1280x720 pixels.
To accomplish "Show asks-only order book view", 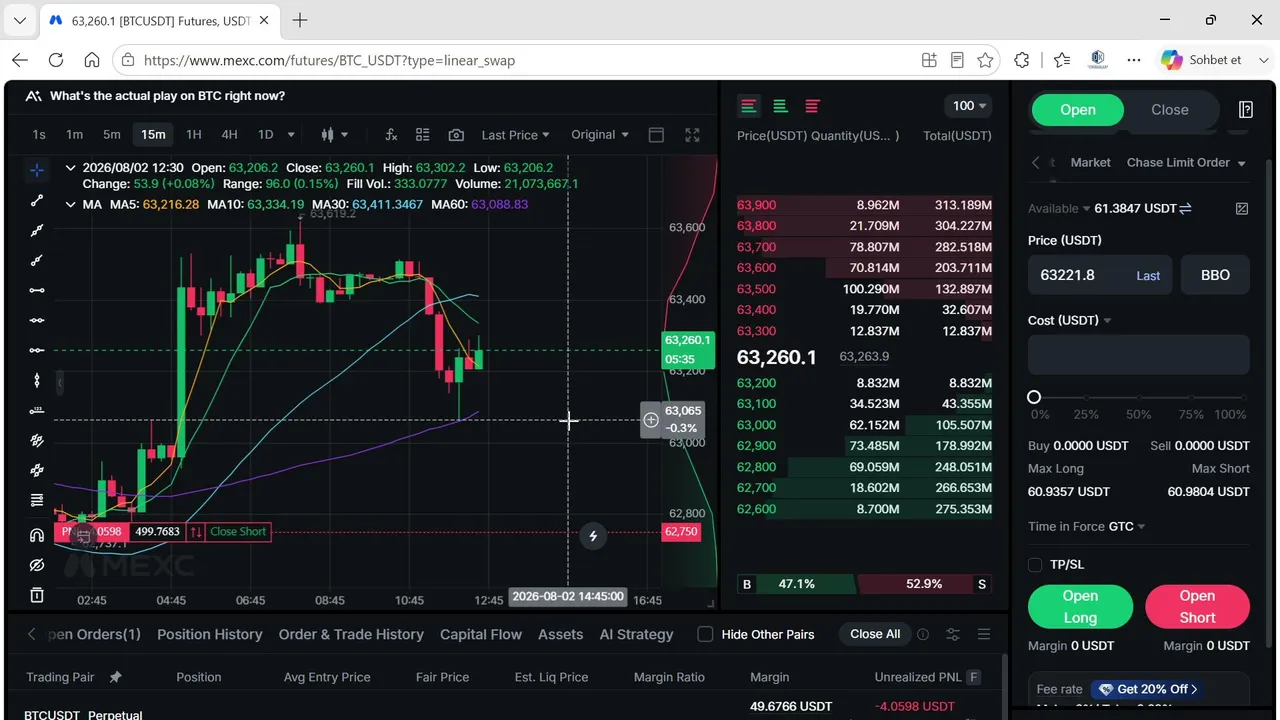I will click(x=812, y=106).
